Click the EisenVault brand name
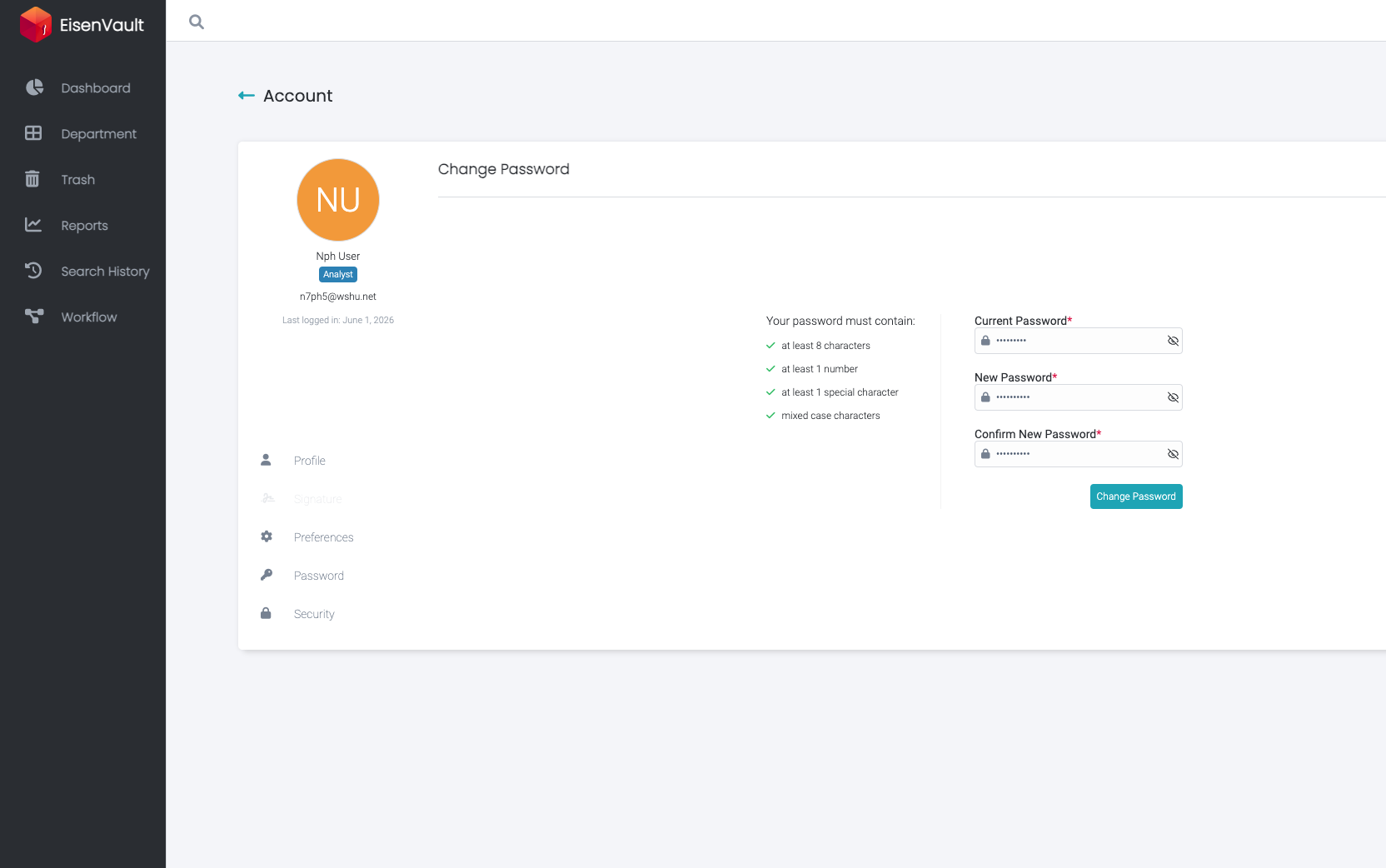This screenshot has width=1386, height=868. (102, 25)
